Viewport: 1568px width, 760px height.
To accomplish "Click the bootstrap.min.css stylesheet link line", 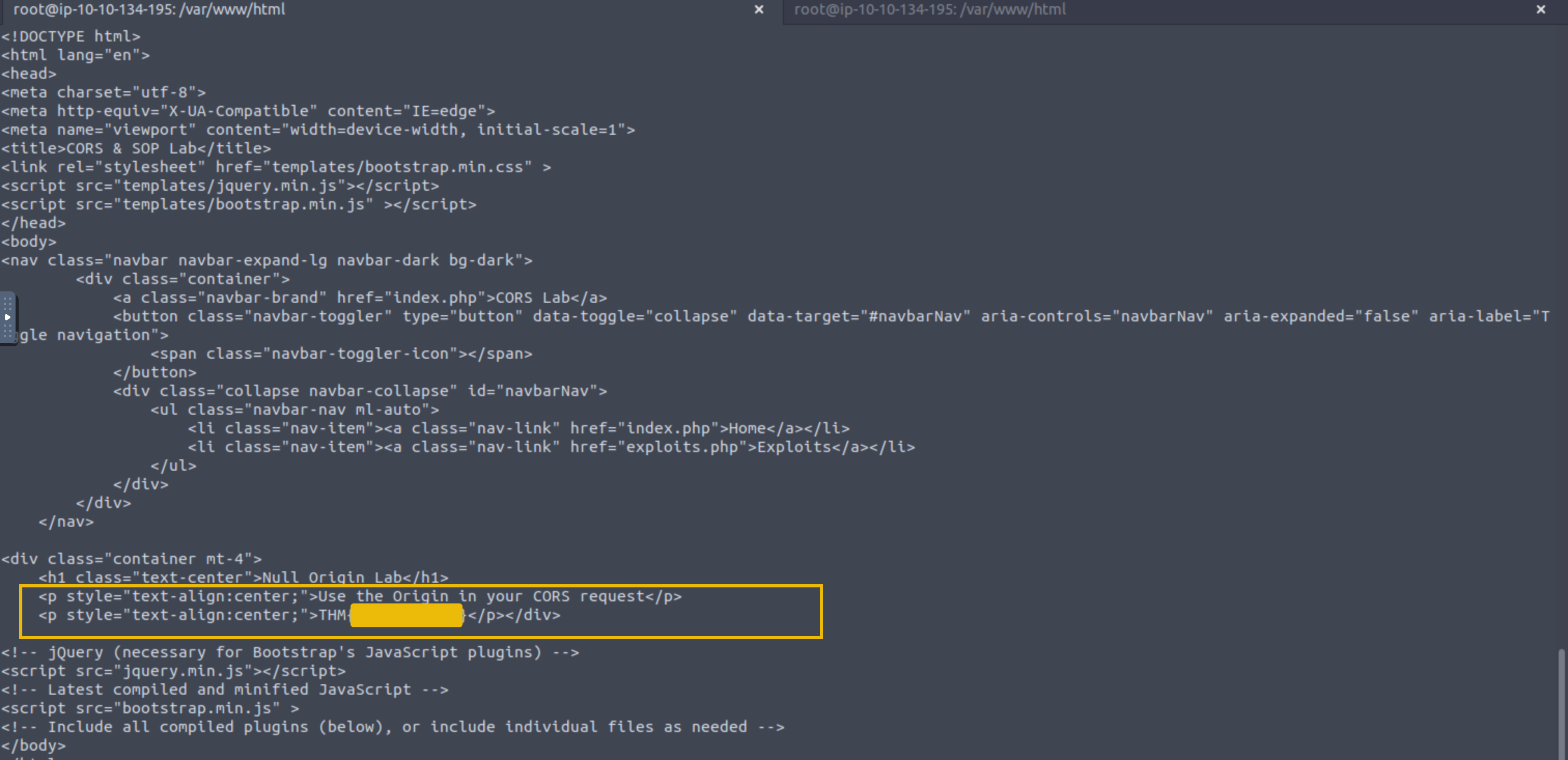I will pyautogui.click(x=276, y=167).
